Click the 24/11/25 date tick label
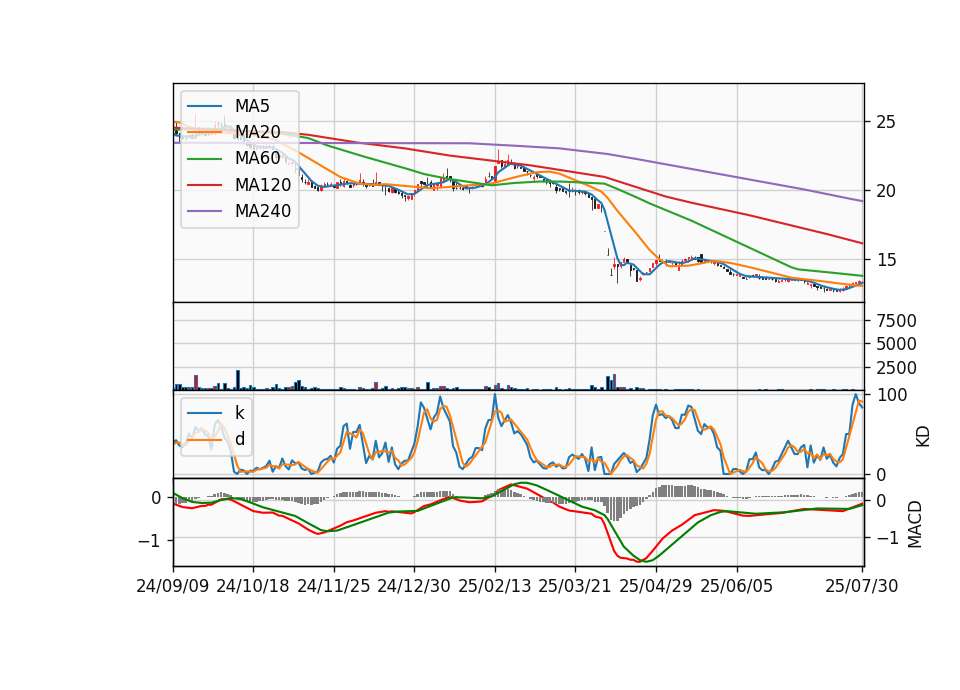The height and width of the screenshot is (690, 960). pos(334,586)
